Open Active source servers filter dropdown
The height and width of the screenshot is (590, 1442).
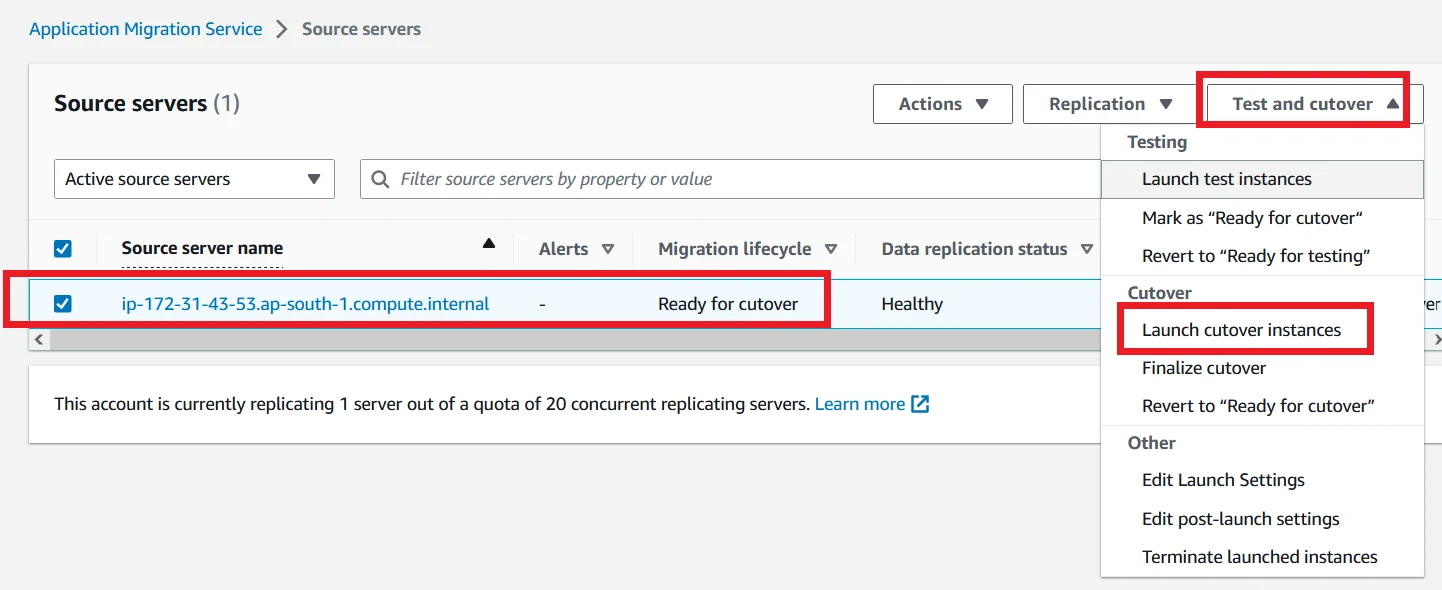click(194, 179)
